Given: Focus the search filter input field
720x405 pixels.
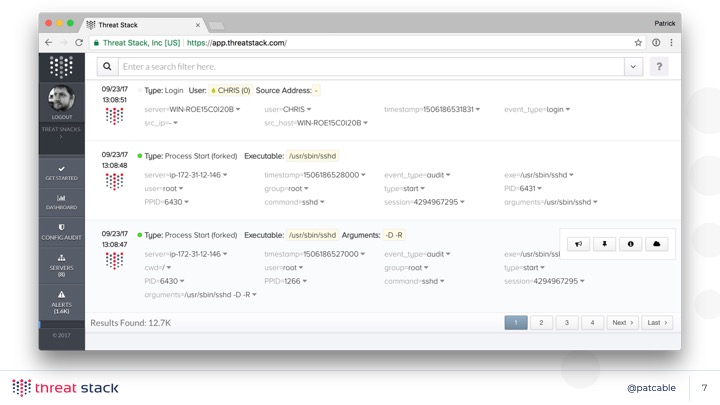Looking at the screenshot, I should click(371, 67).
